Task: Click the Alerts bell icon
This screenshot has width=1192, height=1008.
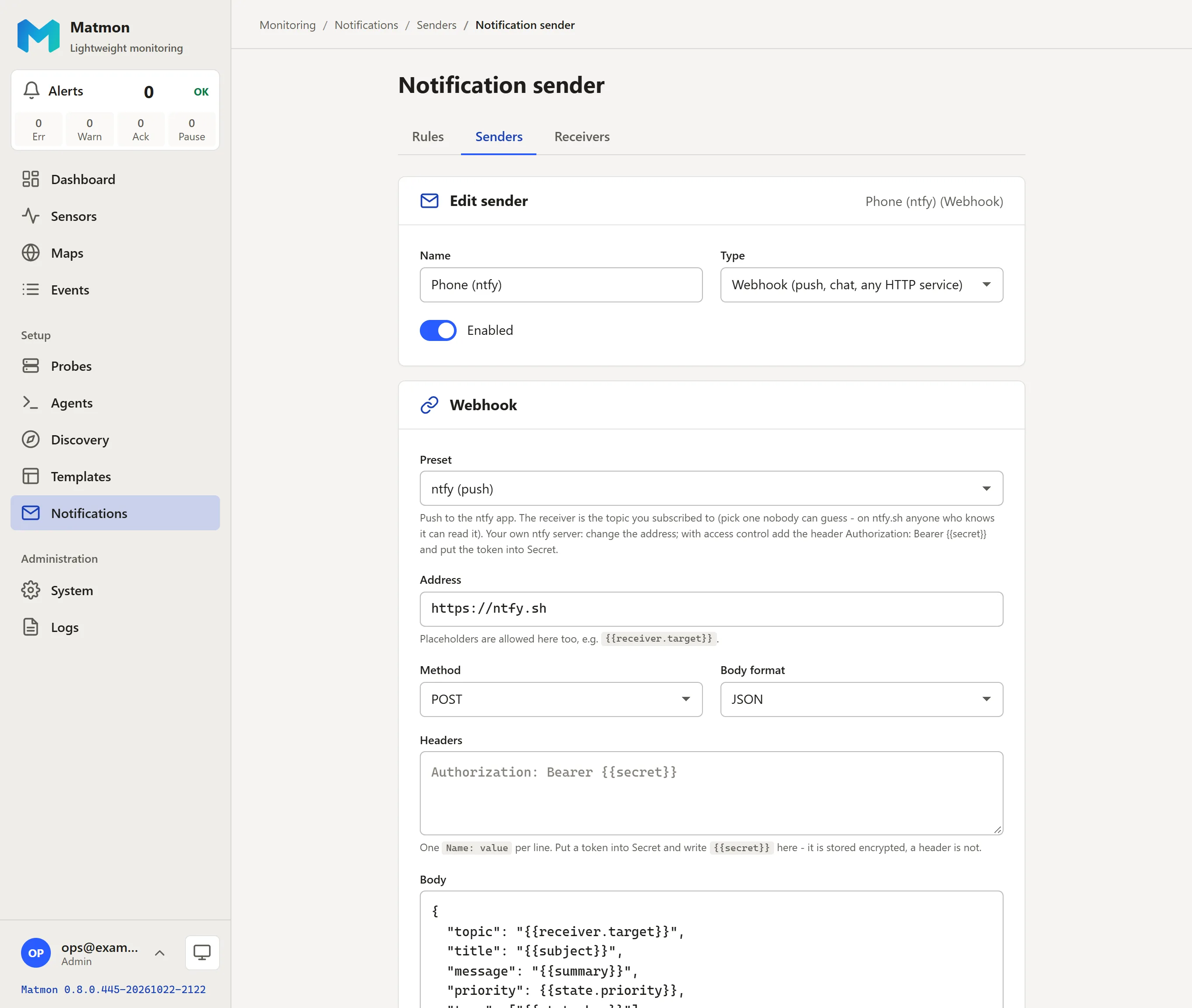Action: pyautogui.click(x=32, y=90)
